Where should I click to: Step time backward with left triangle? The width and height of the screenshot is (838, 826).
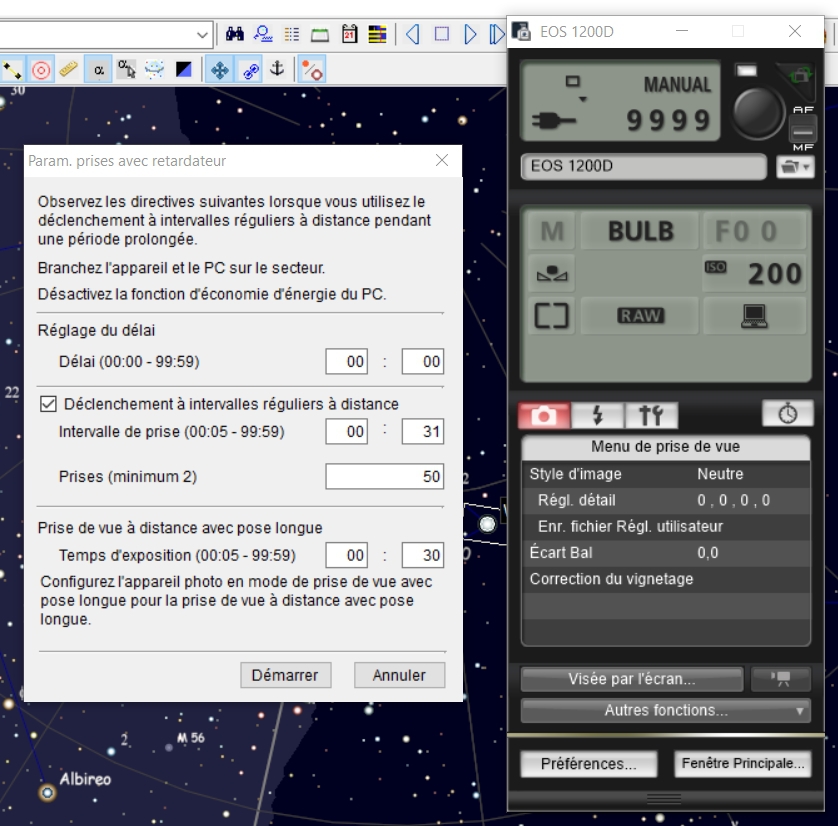413,34
